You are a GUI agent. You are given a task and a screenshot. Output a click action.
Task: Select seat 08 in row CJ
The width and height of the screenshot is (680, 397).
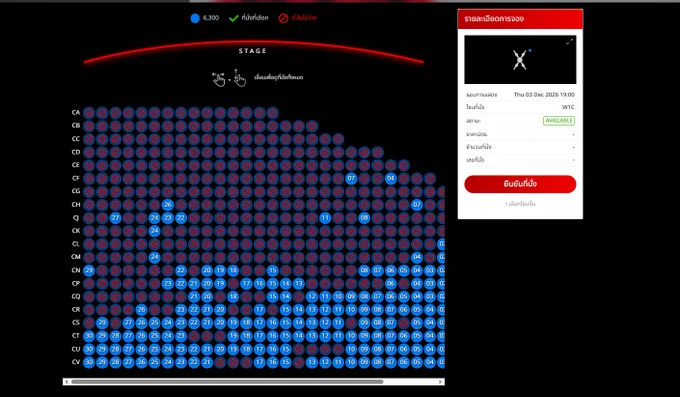tap(364, 218)
